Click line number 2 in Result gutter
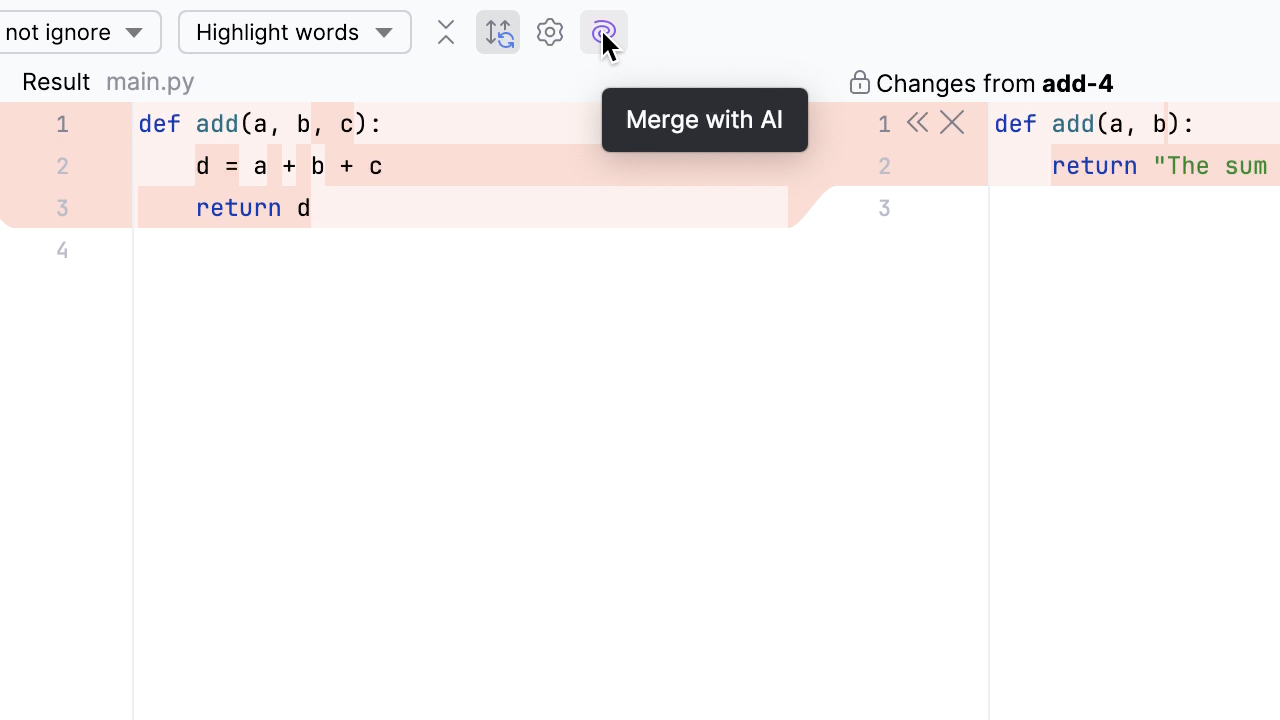Image resolution: width=1280 pixels, height=720 pixels. click(x=62, y=166)
